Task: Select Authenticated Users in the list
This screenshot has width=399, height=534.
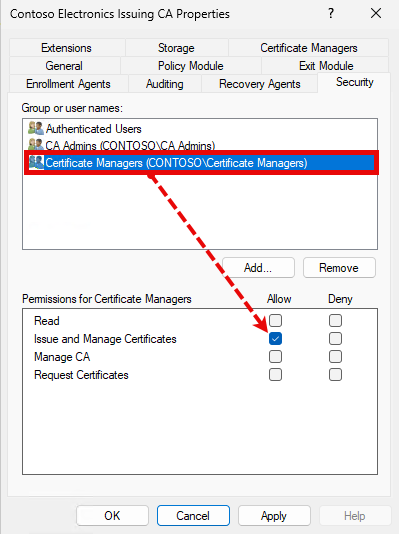Action: tap(200, 129)
